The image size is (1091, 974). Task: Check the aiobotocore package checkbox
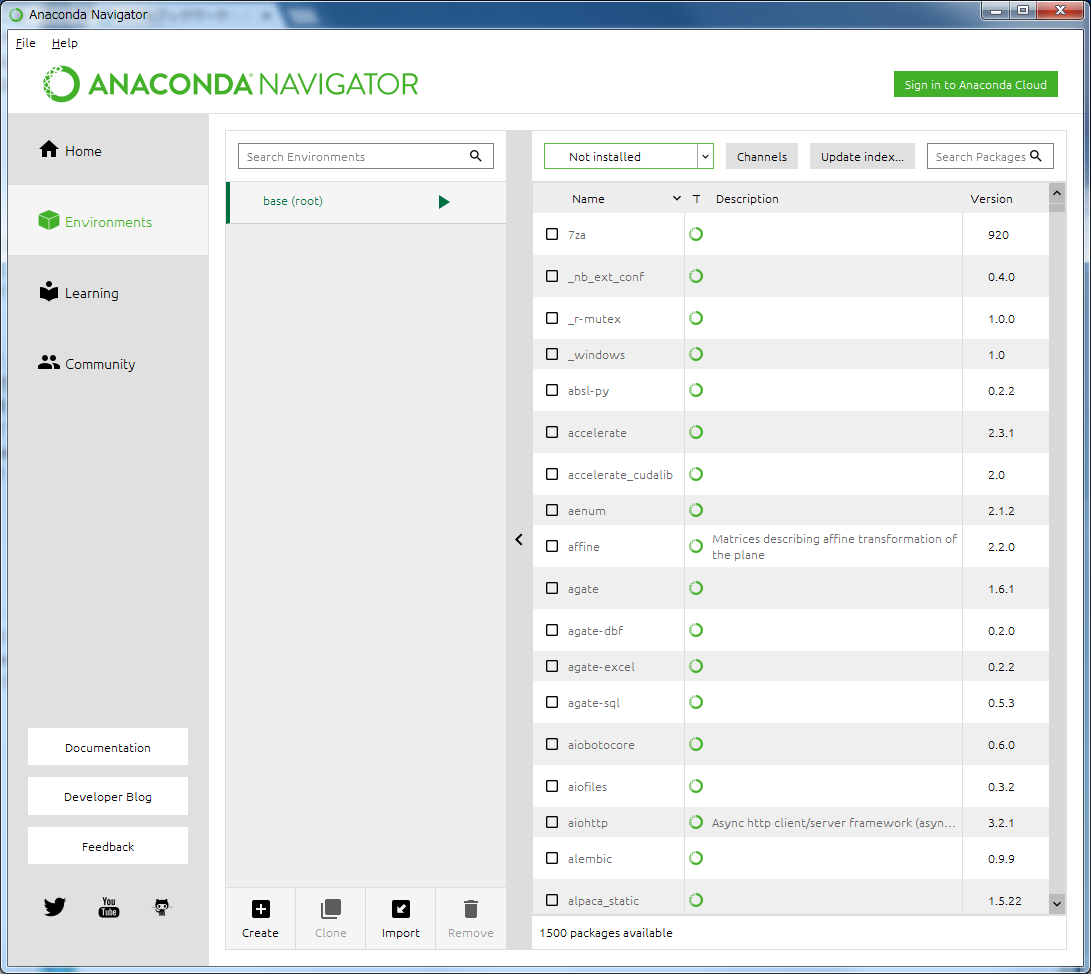(552, 744)
